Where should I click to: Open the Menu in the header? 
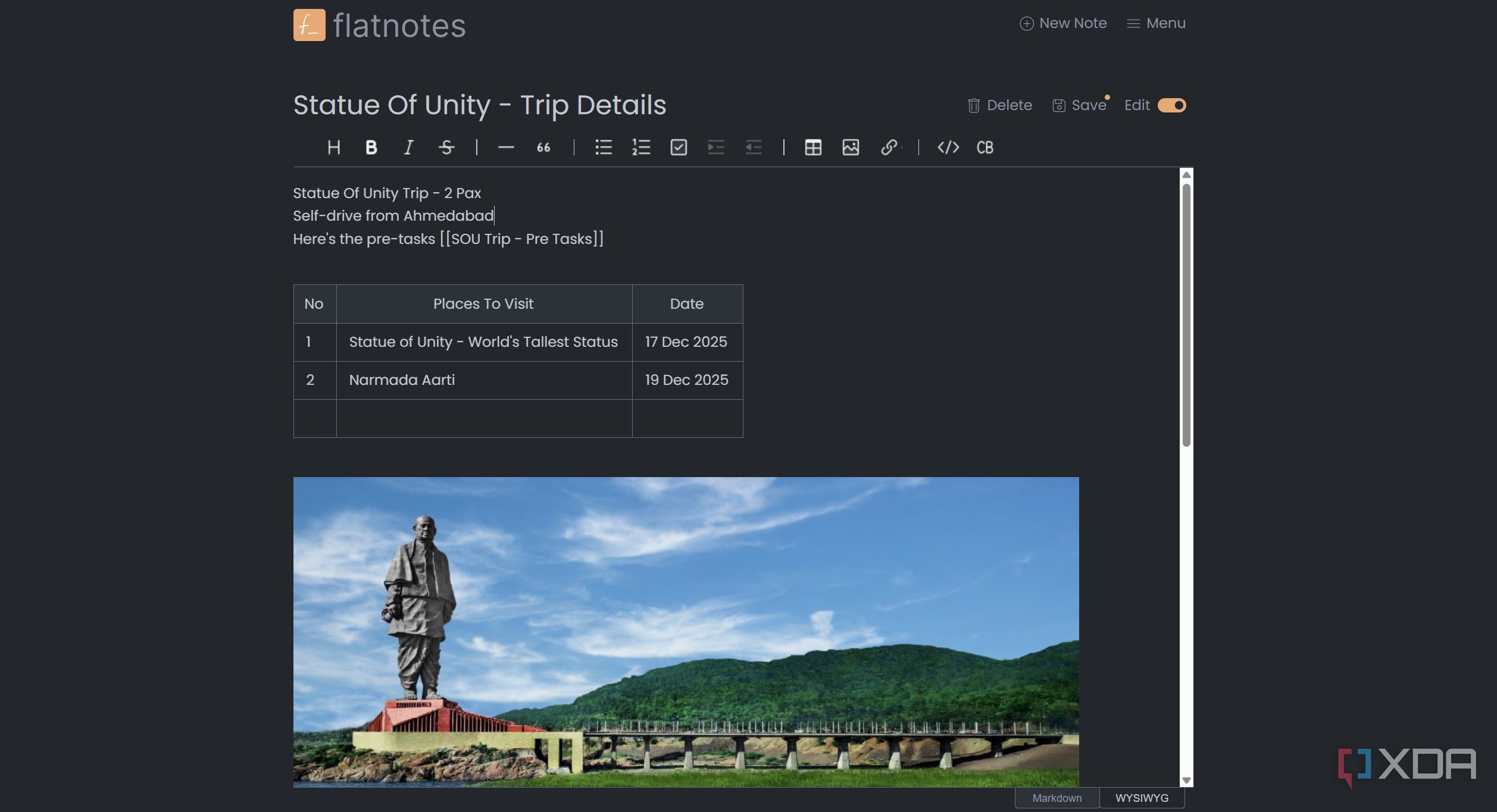tap(1156, 23)
